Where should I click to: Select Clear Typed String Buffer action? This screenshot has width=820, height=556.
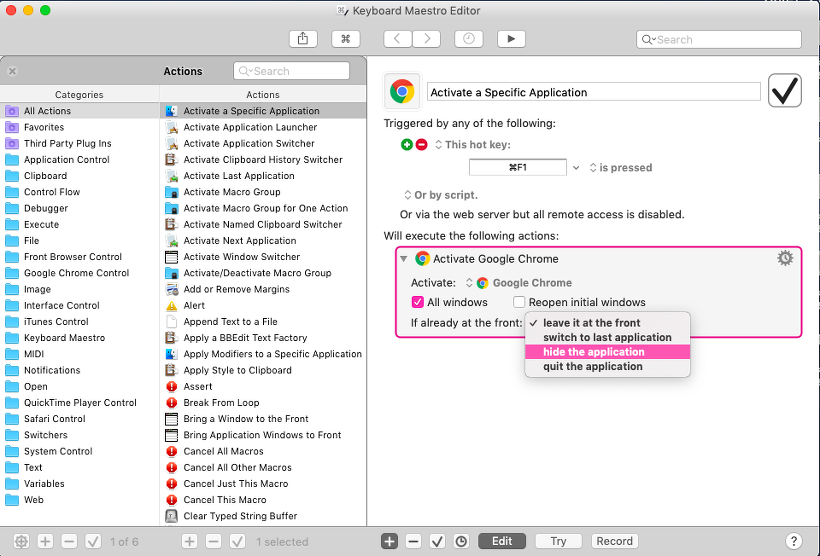point(263,516)
